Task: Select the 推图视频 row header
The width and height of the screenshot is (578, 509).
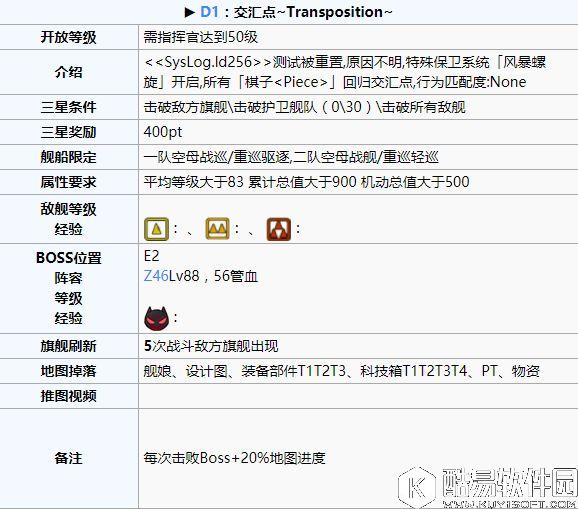Action: 69,396
